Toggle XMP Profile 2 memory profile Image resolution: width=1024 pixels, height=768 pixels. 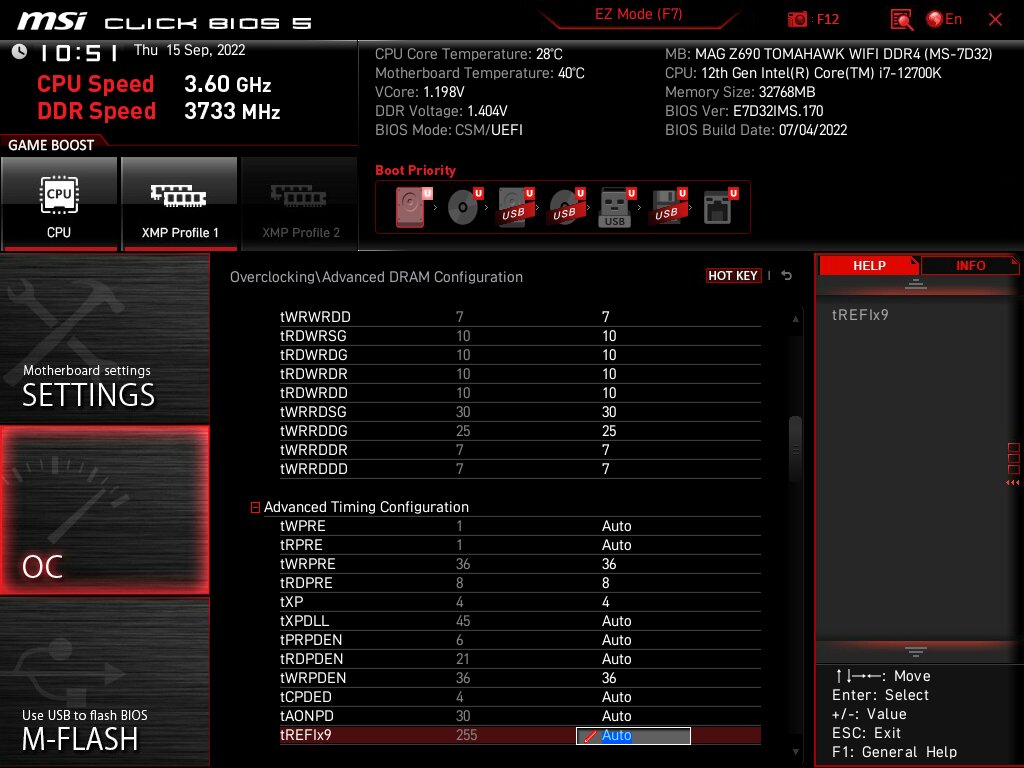tap(300, 203)
